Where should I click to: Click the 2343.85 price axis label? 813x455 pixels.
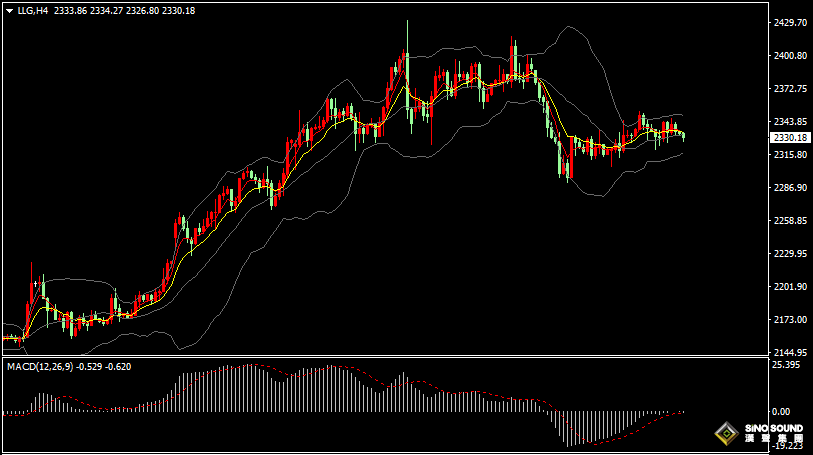(789, 122)
